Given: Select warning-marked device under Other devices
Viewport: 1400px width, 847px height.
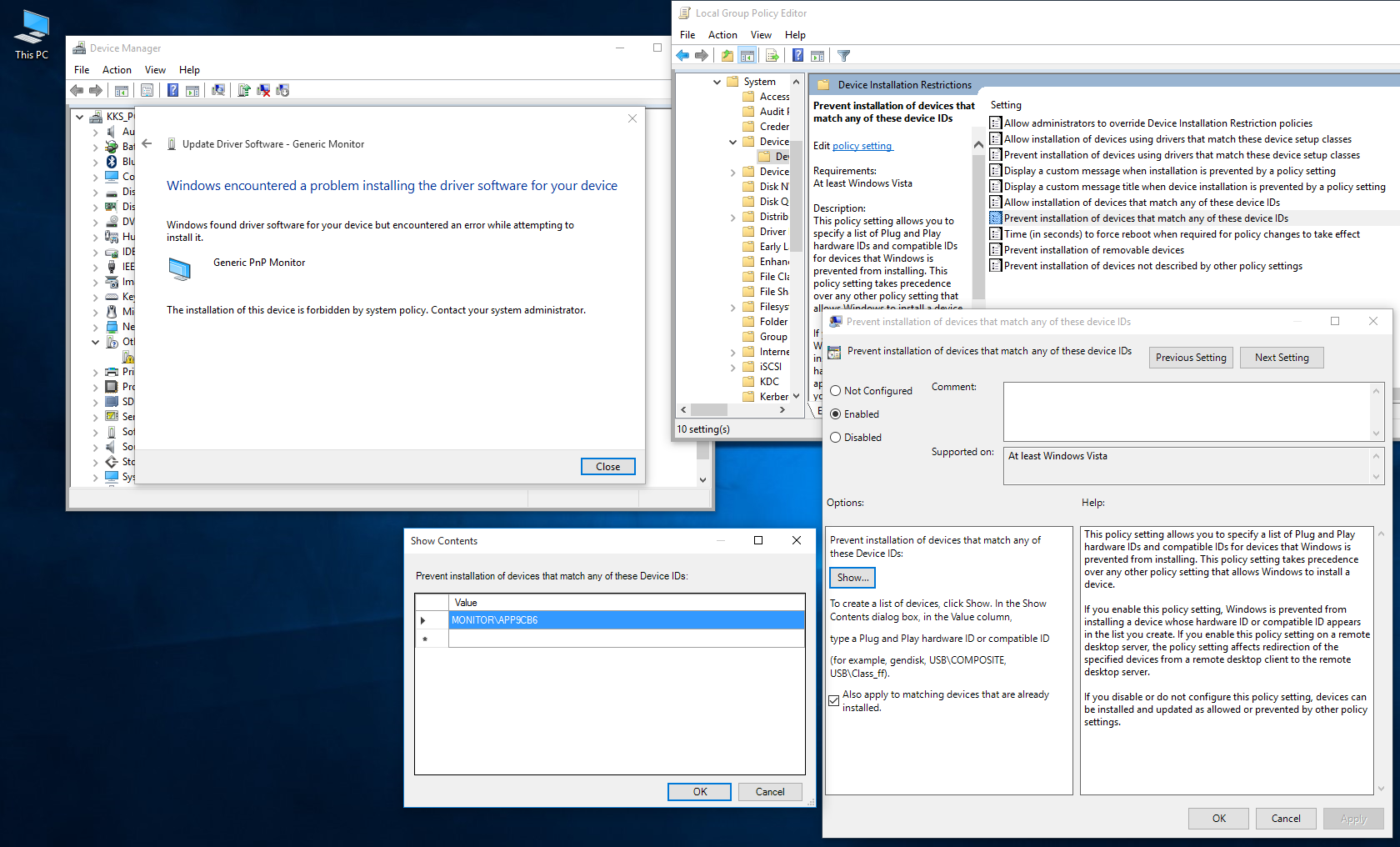Looking at the screenshot, I should [x=128, y=357].
